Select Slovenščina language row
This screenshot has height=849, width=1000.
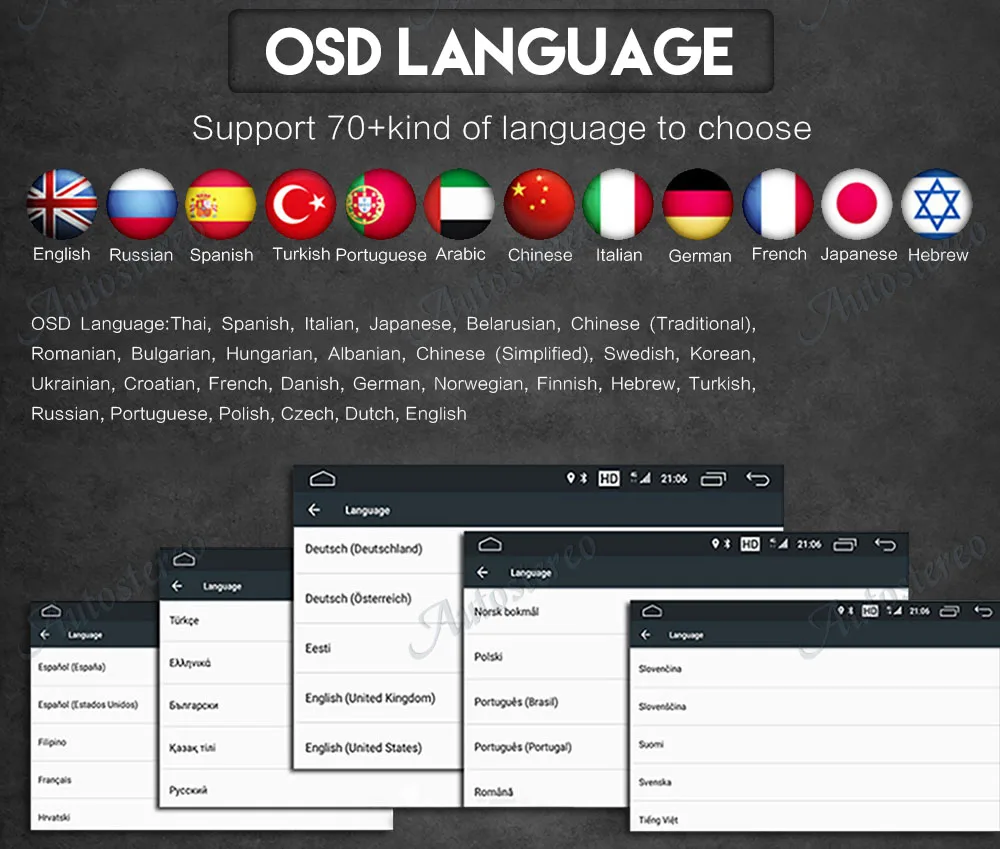[x=815, y=706]
